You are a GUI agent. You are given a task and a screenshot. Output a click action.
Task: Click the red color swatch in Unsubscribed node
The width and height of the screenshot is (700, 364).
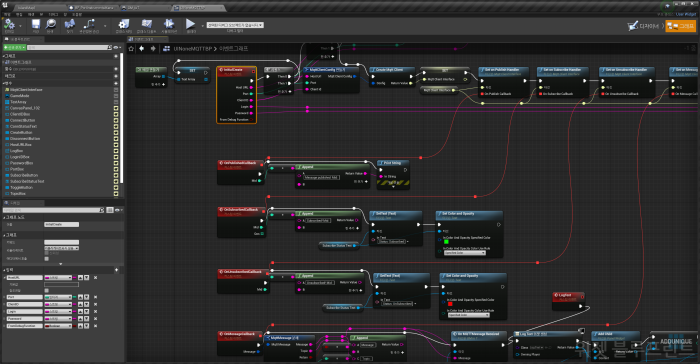pyautogui.click(x=450, y=304)
